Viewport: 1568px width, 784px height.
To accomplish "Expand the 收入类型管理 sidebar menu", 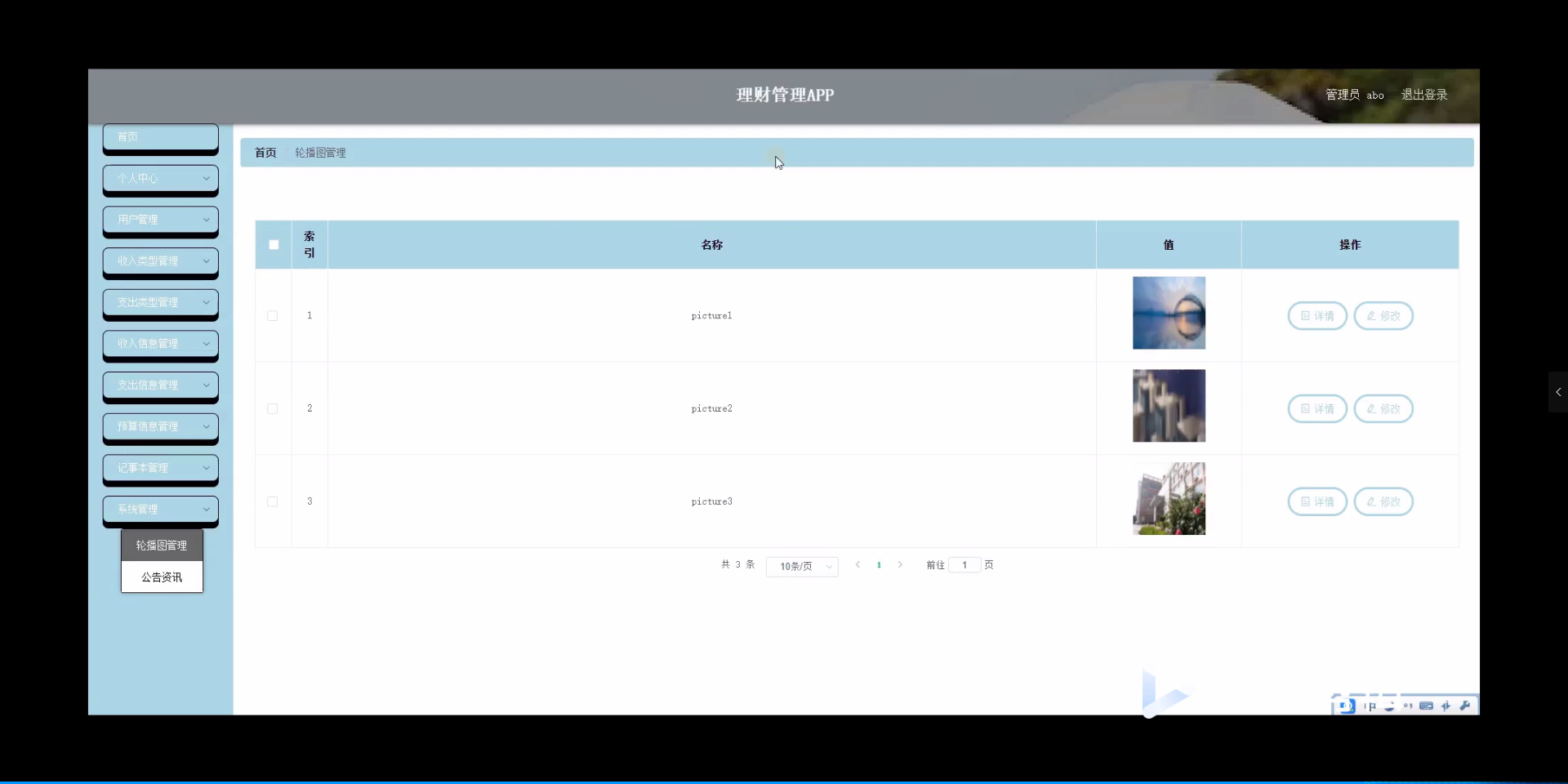I will 160,261.
